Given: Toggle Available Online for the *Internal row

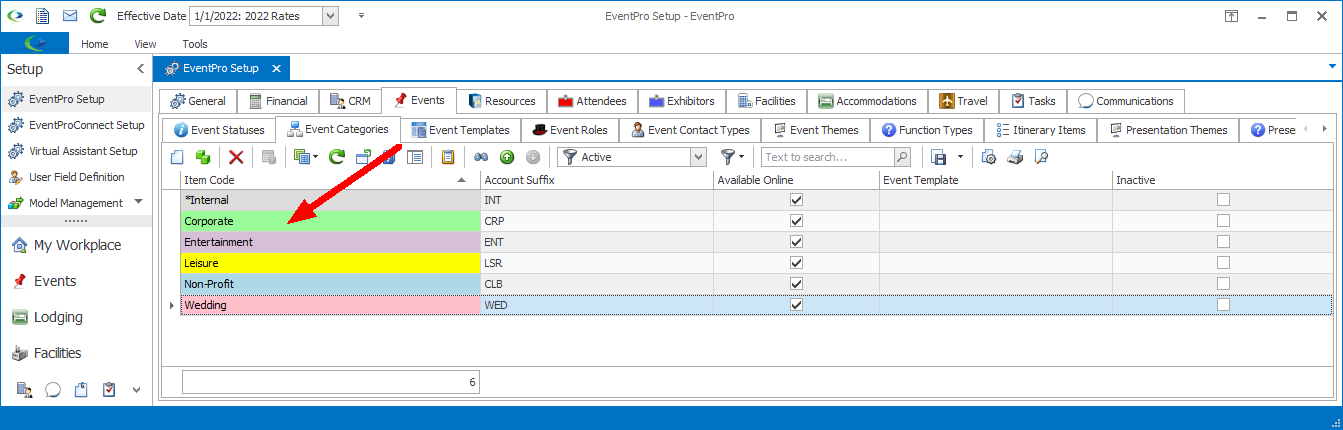Looking at the screenshot, I should tap(796, 200).
